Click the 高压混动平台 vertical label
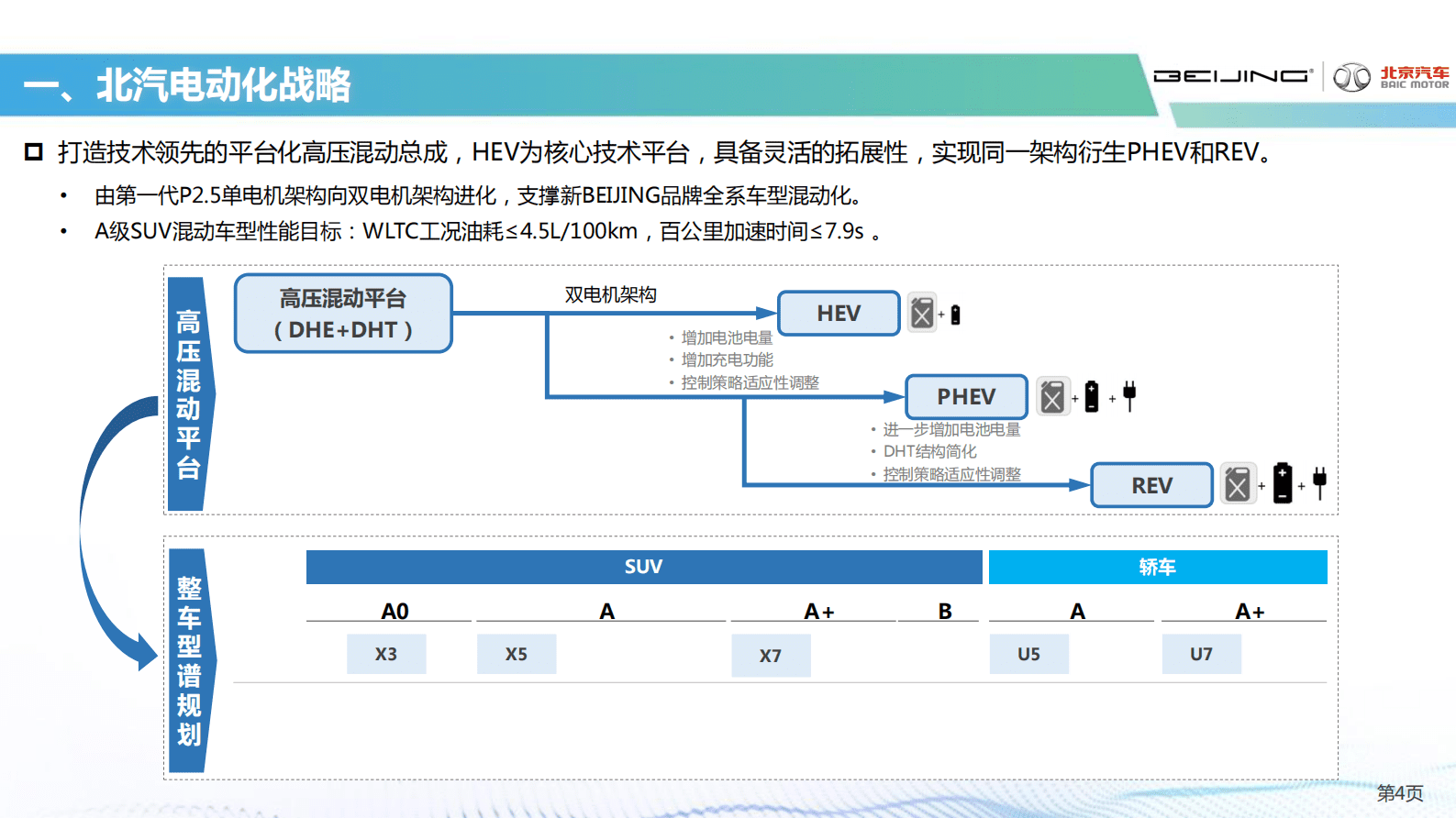The width and height of the screenshot is (1456, 818). coord(190,394)
